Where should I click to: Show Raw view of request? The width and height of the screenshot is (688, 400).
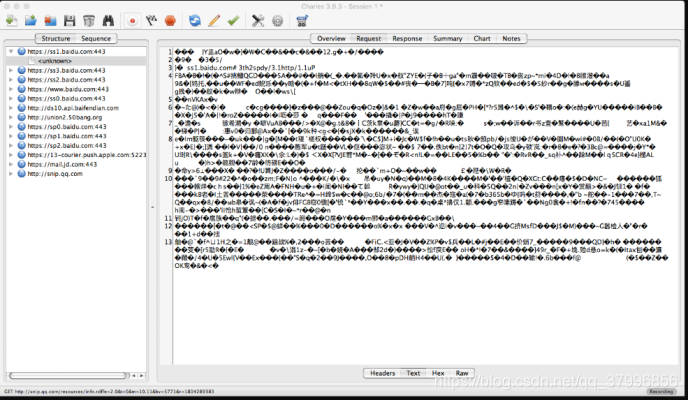tap(462, 373)
